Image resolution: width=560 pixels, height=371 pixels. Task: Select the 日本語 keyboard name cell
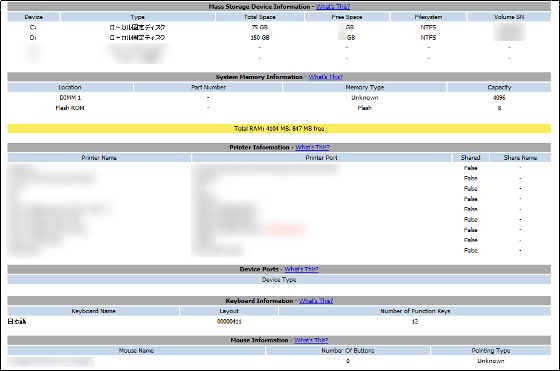pos(17,321)
